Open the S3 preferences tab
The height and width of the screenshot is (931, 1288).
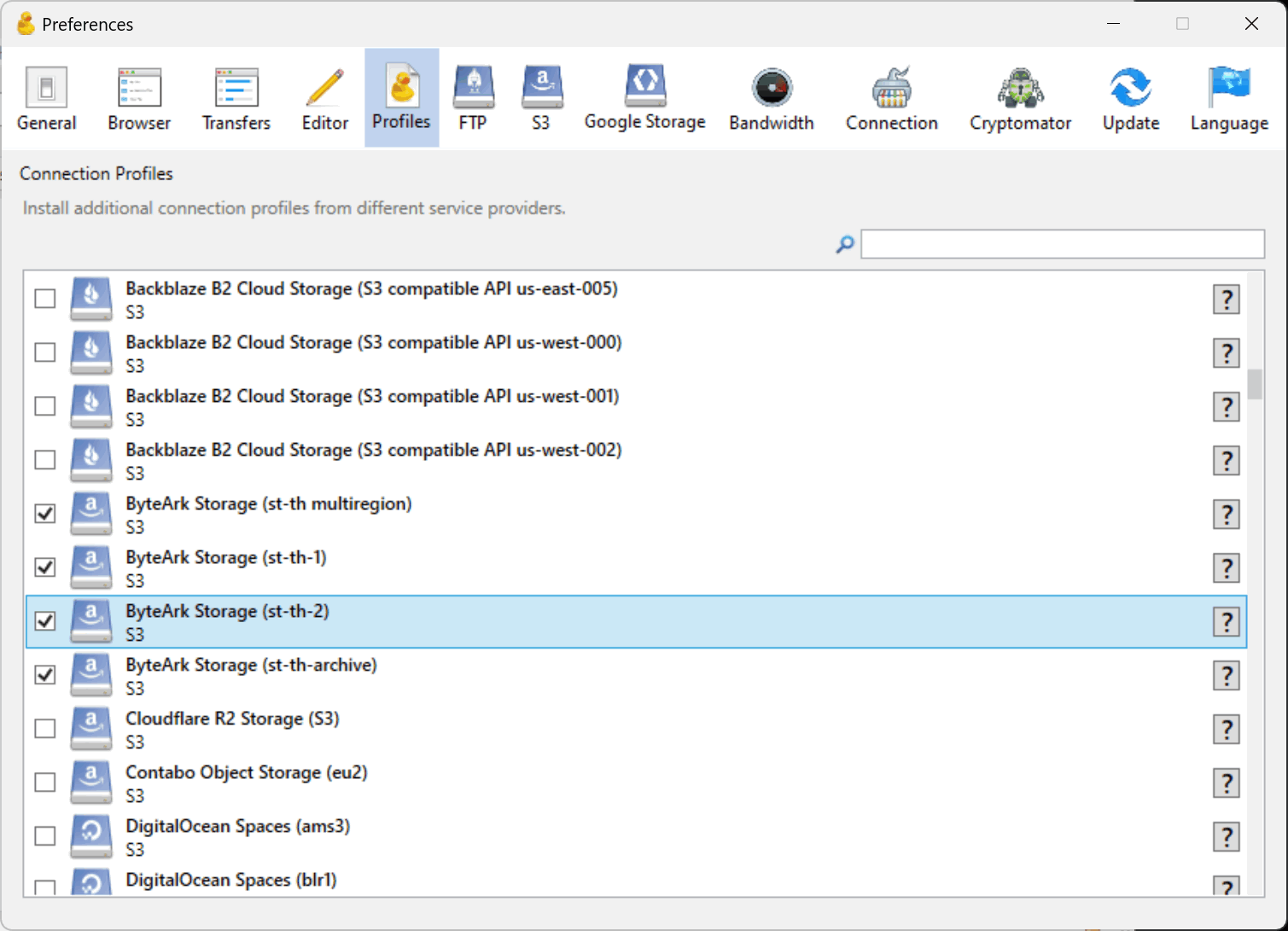click(541, 98)
